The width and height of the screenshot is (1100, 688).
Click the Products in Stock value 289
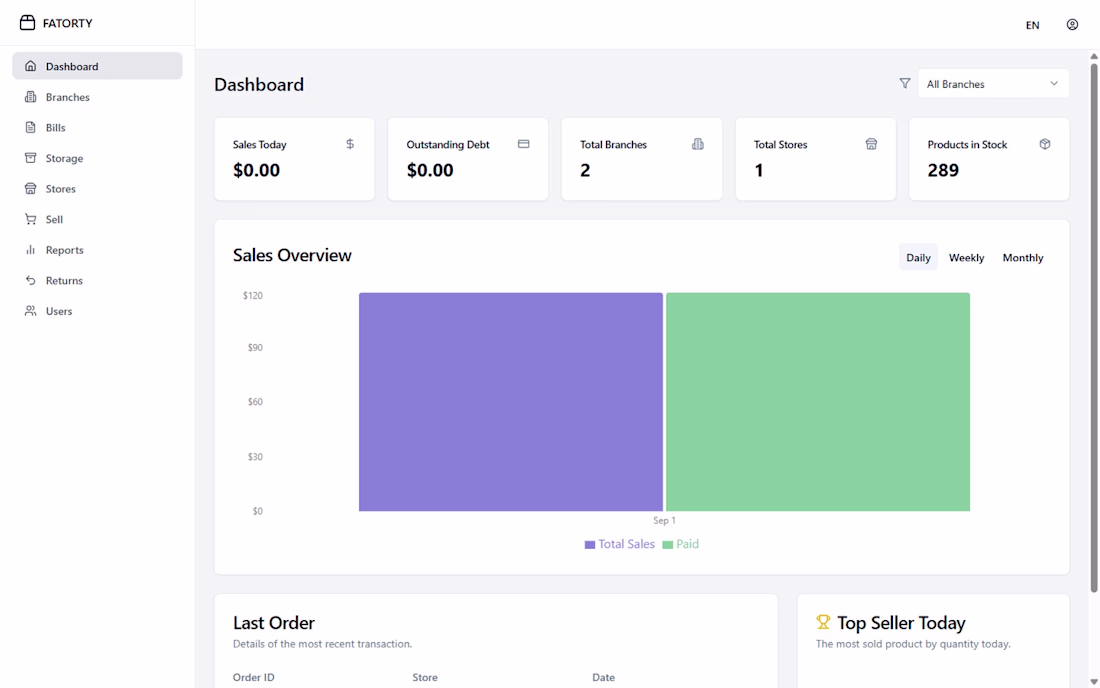[x=943, y=170]
